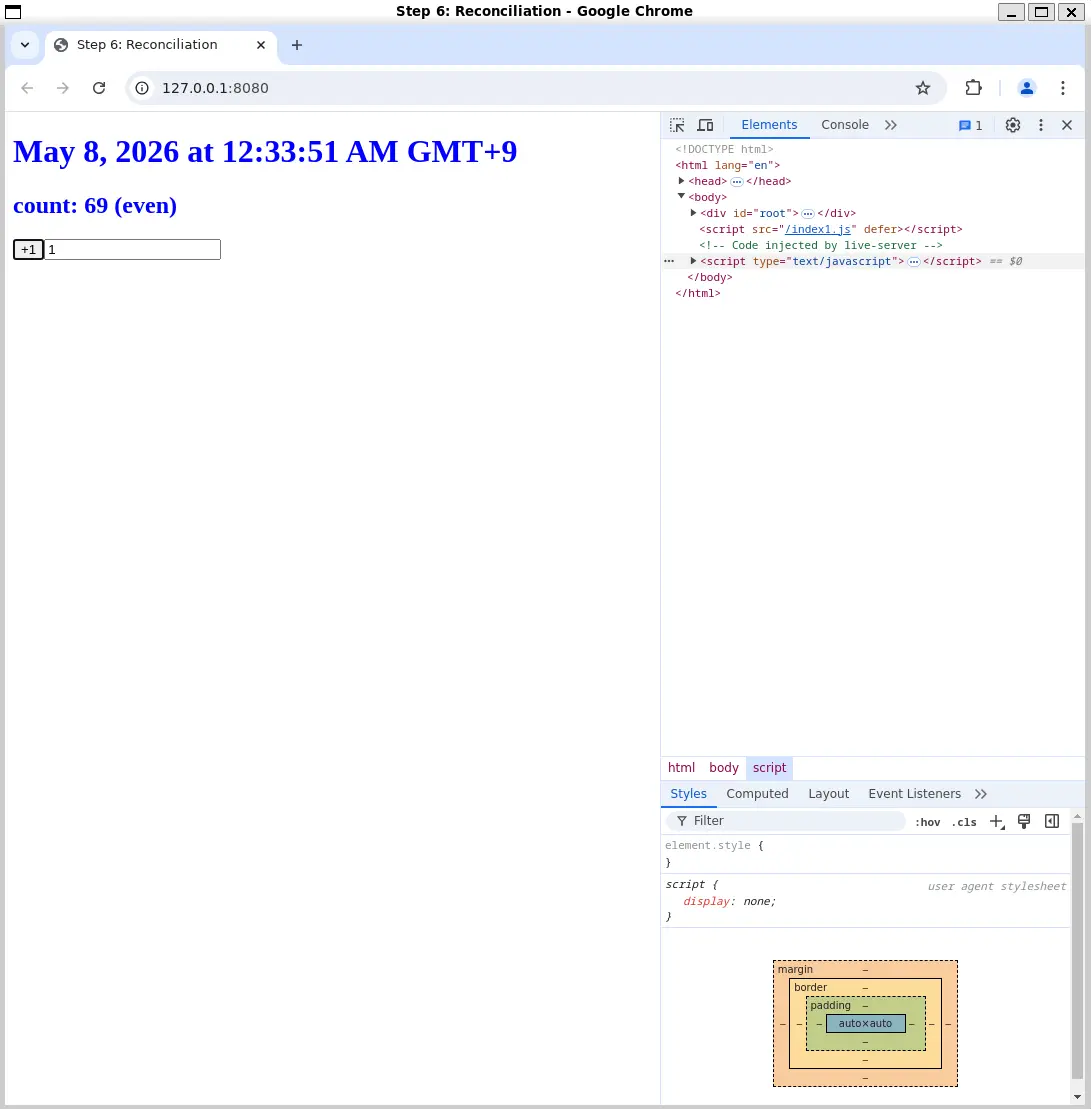
Task: Open DevTools customize three-dot menu
Action: [1040, 125]
